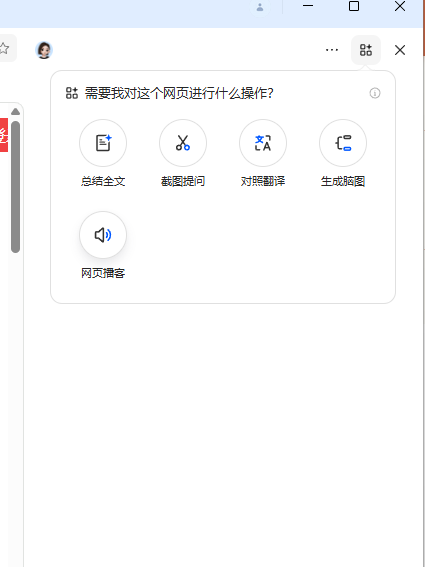Click the info icon in the popup header
The width and height of the screenshot is (425, 567).
(x=375, y=93)
